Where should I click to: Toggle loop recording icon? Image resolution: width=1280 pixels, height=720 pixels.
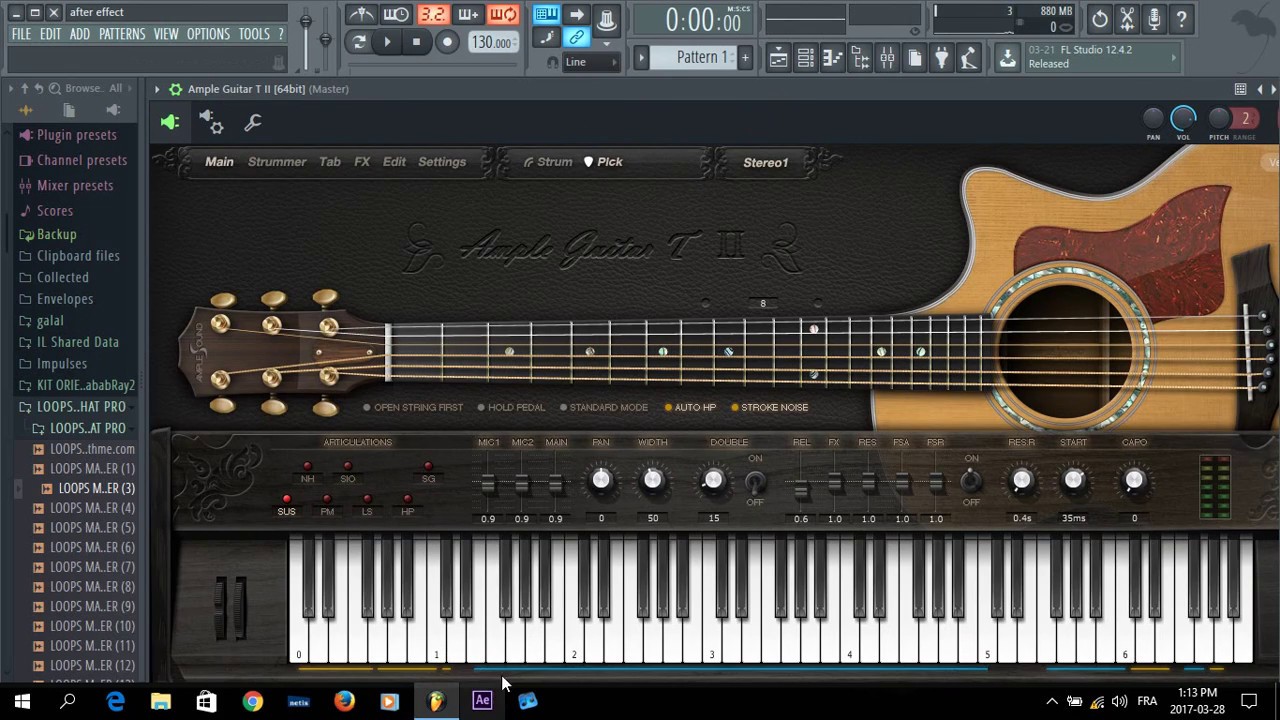click(504, 15)
